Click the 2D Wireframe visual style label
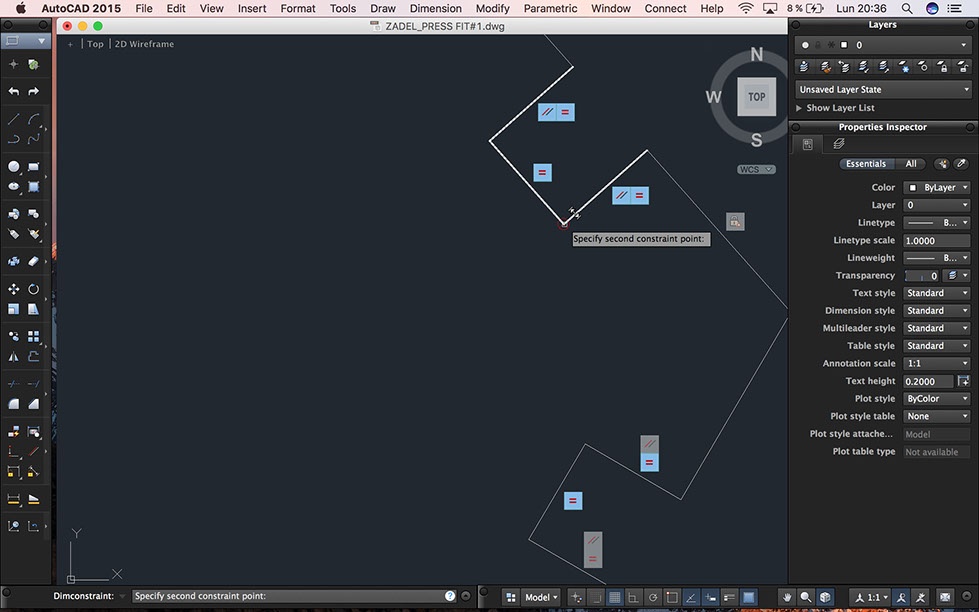979x612 pixels. coord(144,44)
